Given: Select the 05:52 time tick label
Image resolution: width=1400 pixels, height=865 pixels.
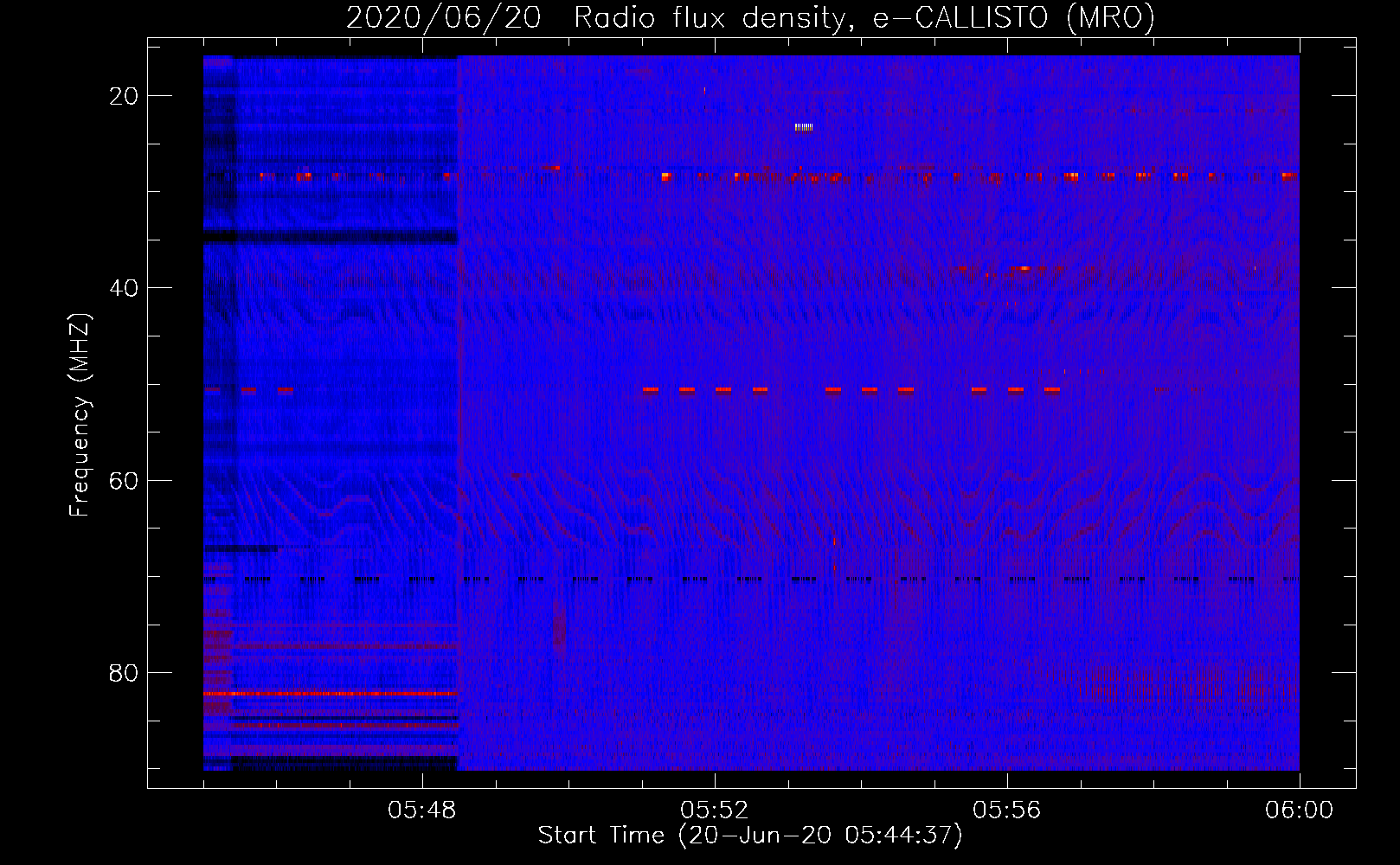Looking at the screenshot, I should [x=715, y=811].
